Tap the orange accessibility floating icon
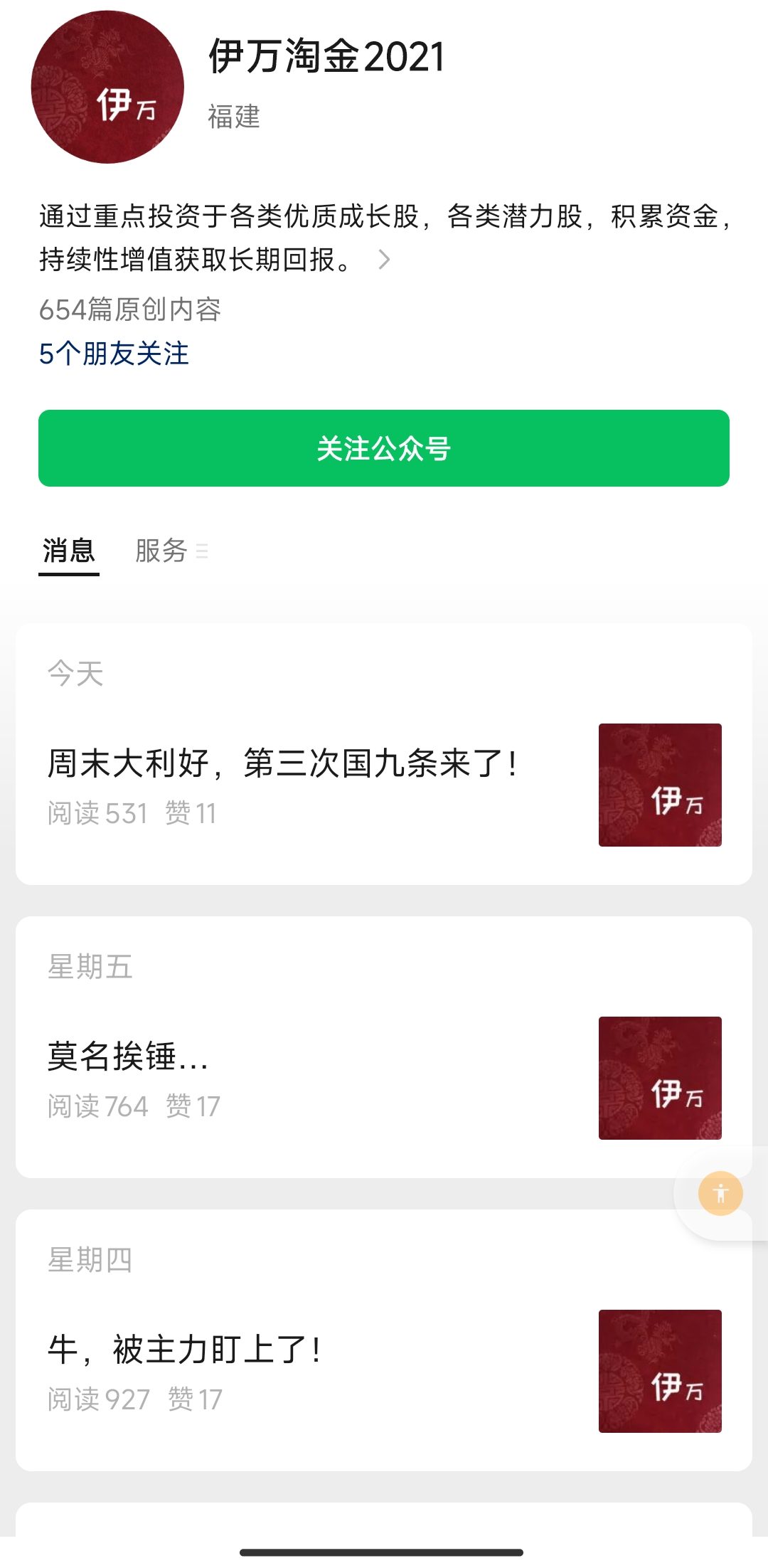 (720, 1193)
